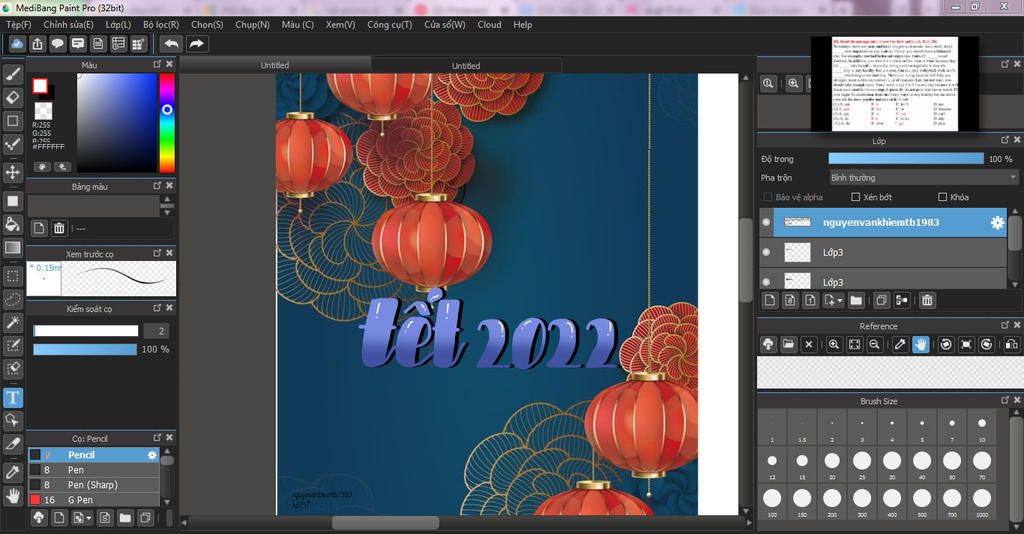
Task: Click the export share icon in toolbar
Action: point(37,44)
